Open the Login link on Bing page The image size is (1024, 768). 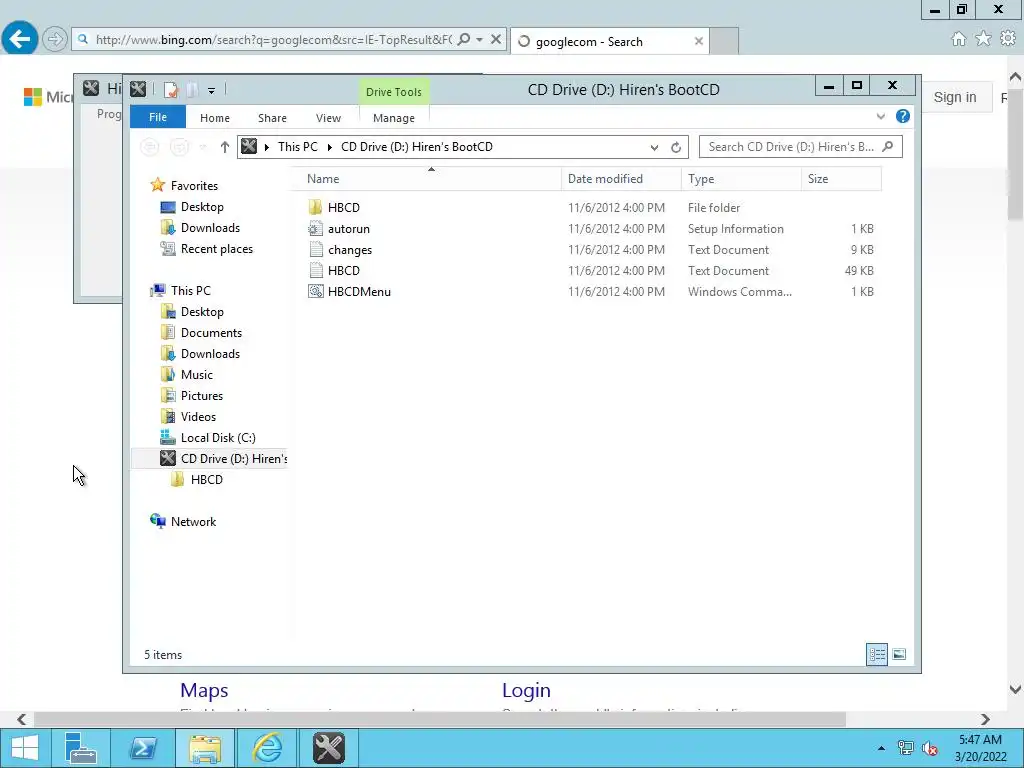pos(526,690)
